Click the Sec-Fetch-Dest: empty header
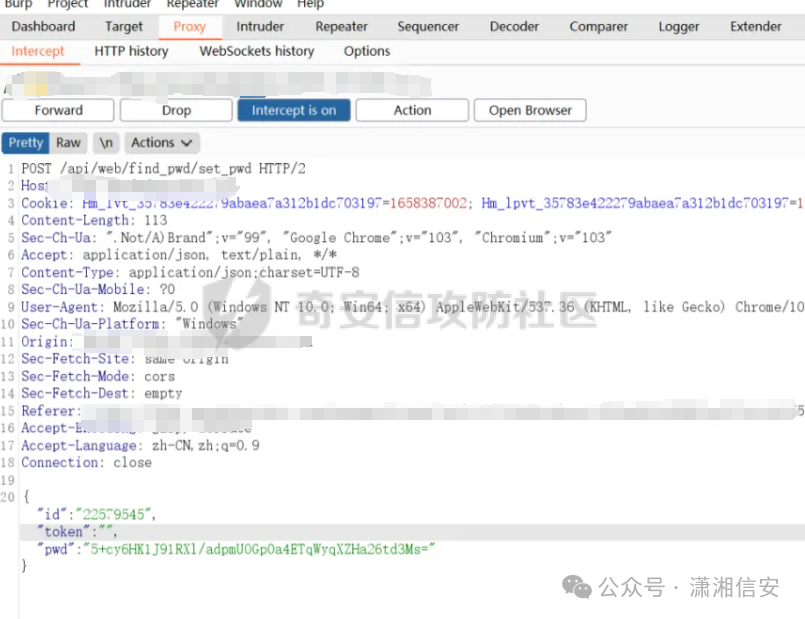The height and width of the screenshot is (619, 805). pos(102,393)
